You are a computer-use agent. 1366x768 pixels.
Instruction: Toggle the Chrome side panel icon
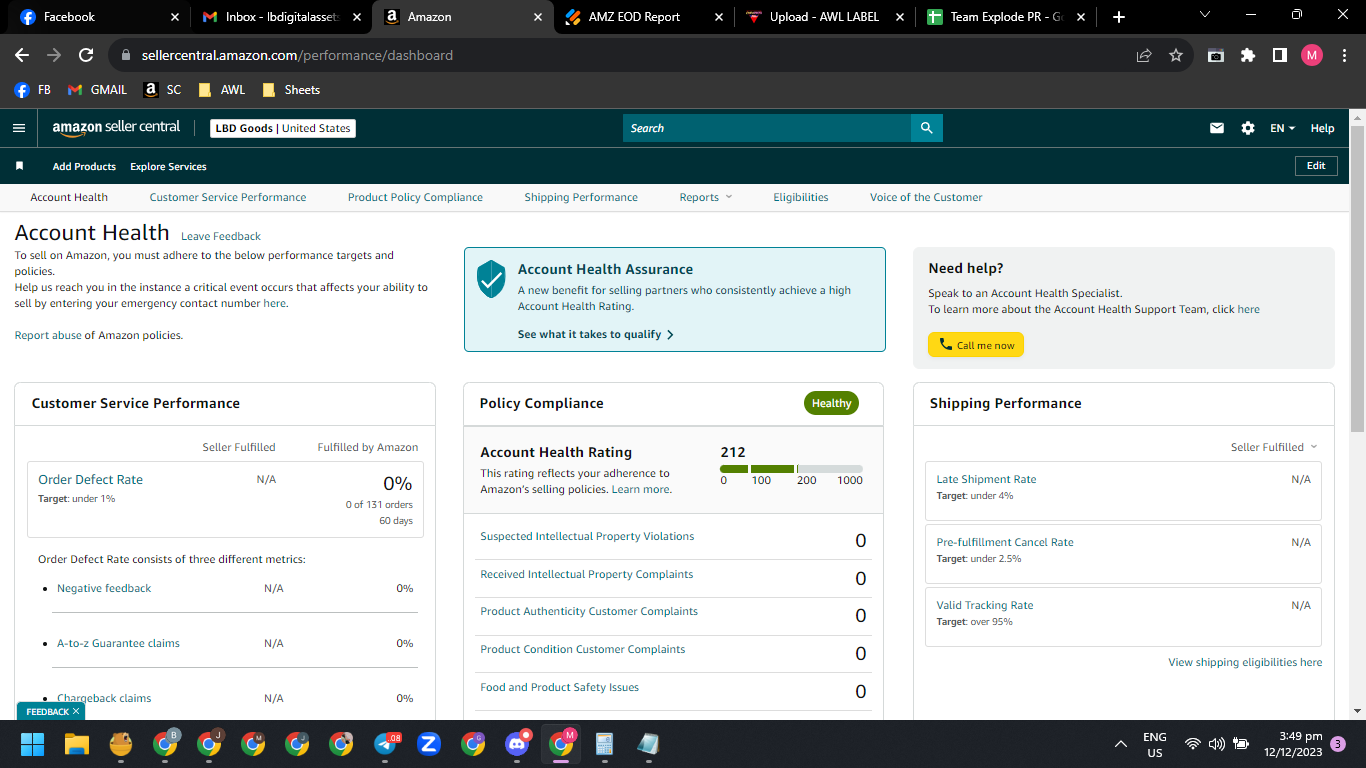point(1280,56)
